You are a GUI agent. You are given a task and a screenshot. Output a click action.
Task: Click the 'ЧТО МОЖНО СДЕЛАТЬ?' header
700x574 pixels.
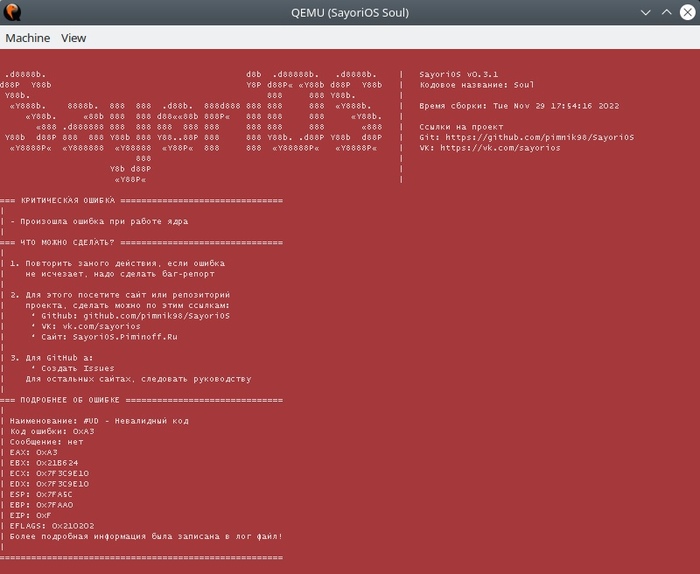click(67, 242)
